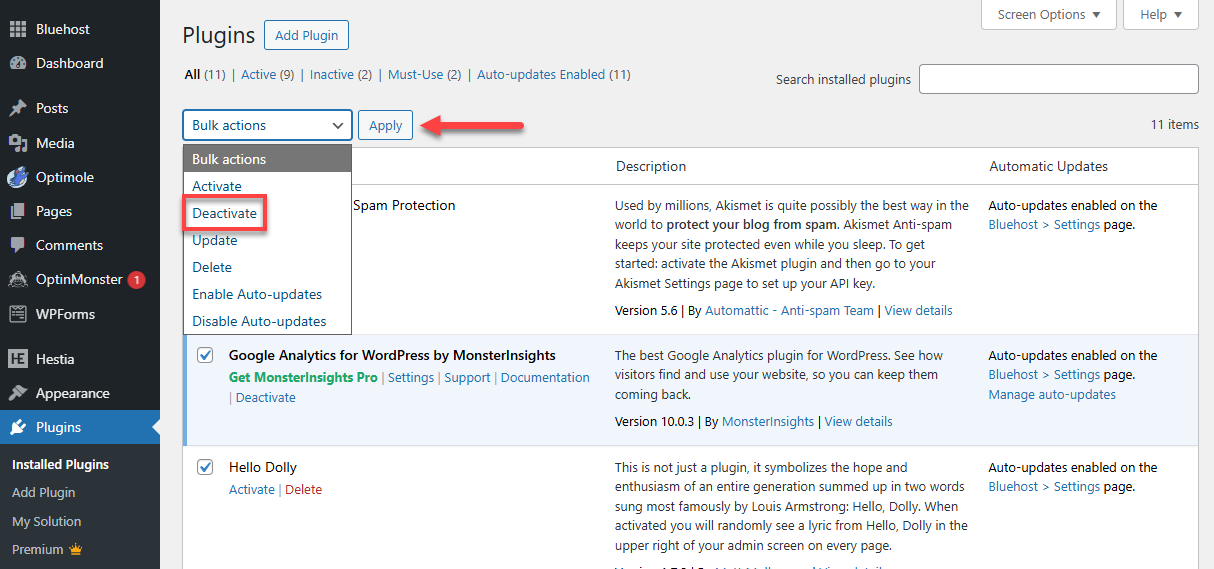Open View details for Akismet plugin
This screenshot has height=569, width=1214.
[918, 310]
